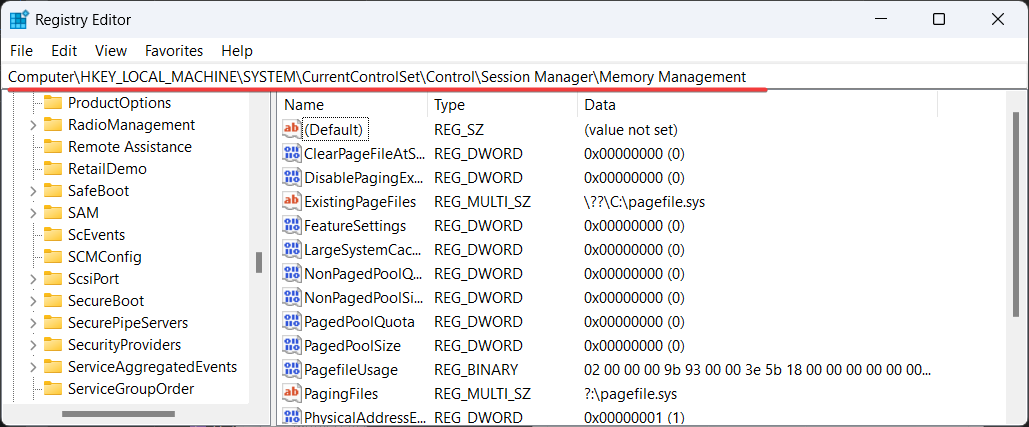
Task: Click the 0x00000001 (1) data cell
Action: 634,417
